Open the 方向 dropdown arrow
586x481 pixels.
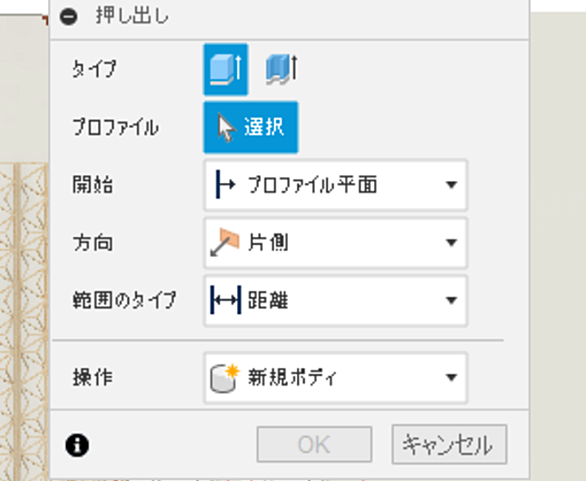pyautogui.click(x=451, y=243)
